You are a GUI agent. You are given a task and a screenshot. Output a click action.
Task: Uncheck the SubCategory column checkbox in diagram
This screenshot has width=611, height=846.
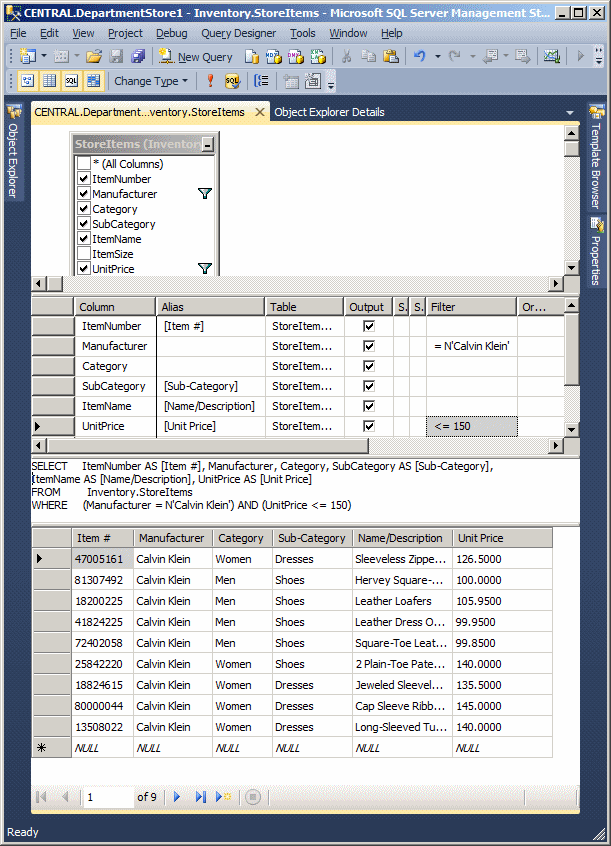84,223
